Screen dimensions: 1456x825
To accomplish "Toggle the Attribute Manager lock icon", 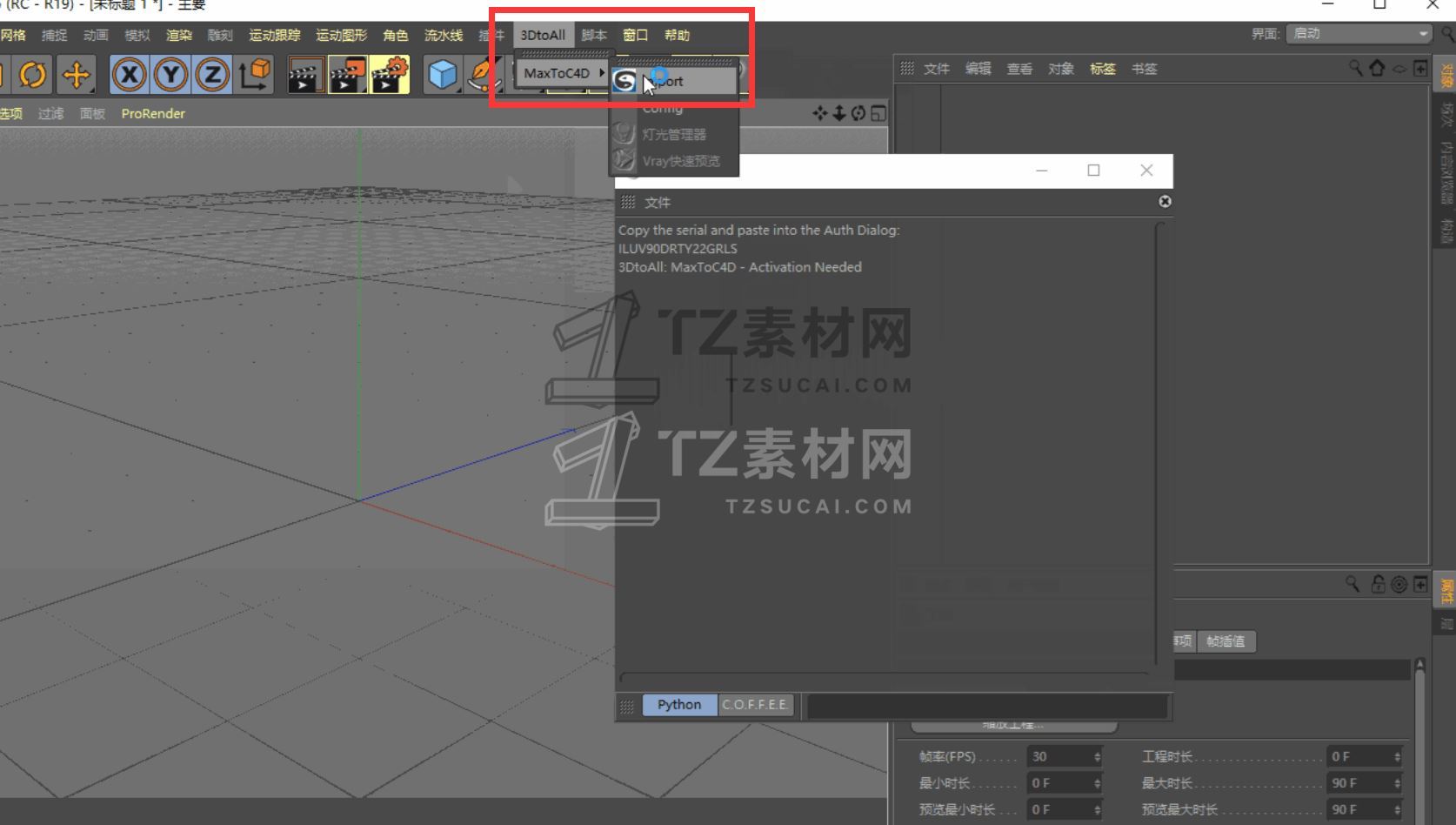I will (x=1378, y=584).
